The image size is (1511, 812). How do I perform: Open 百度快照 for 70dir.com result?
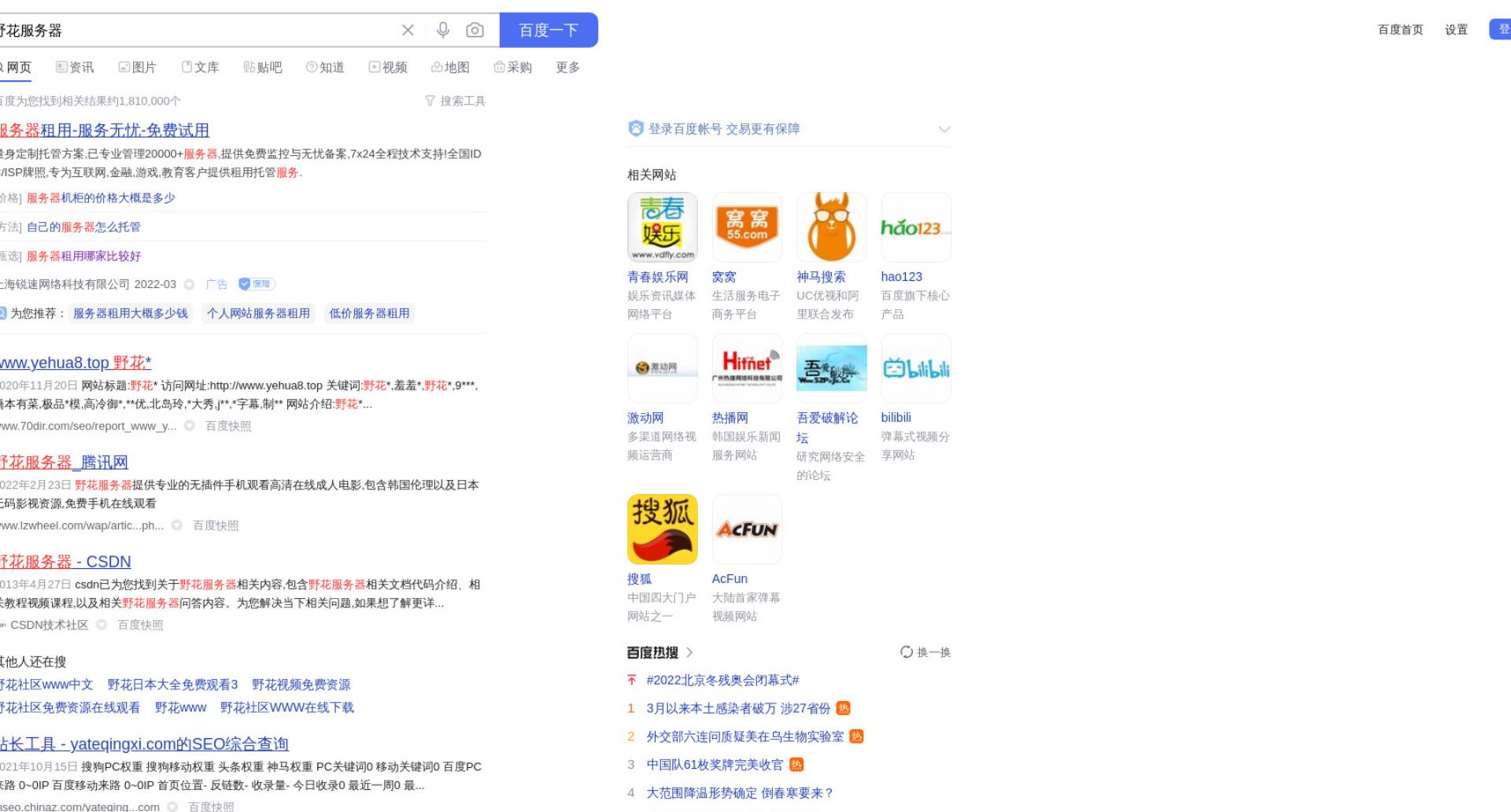[x=228, y=426]
